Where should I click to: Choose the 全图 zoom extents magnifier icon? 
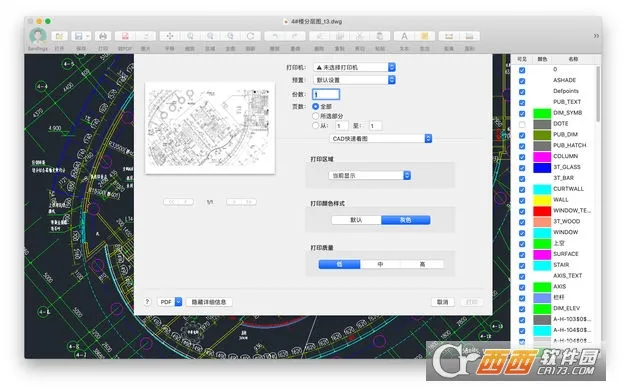tap(230, 36)
